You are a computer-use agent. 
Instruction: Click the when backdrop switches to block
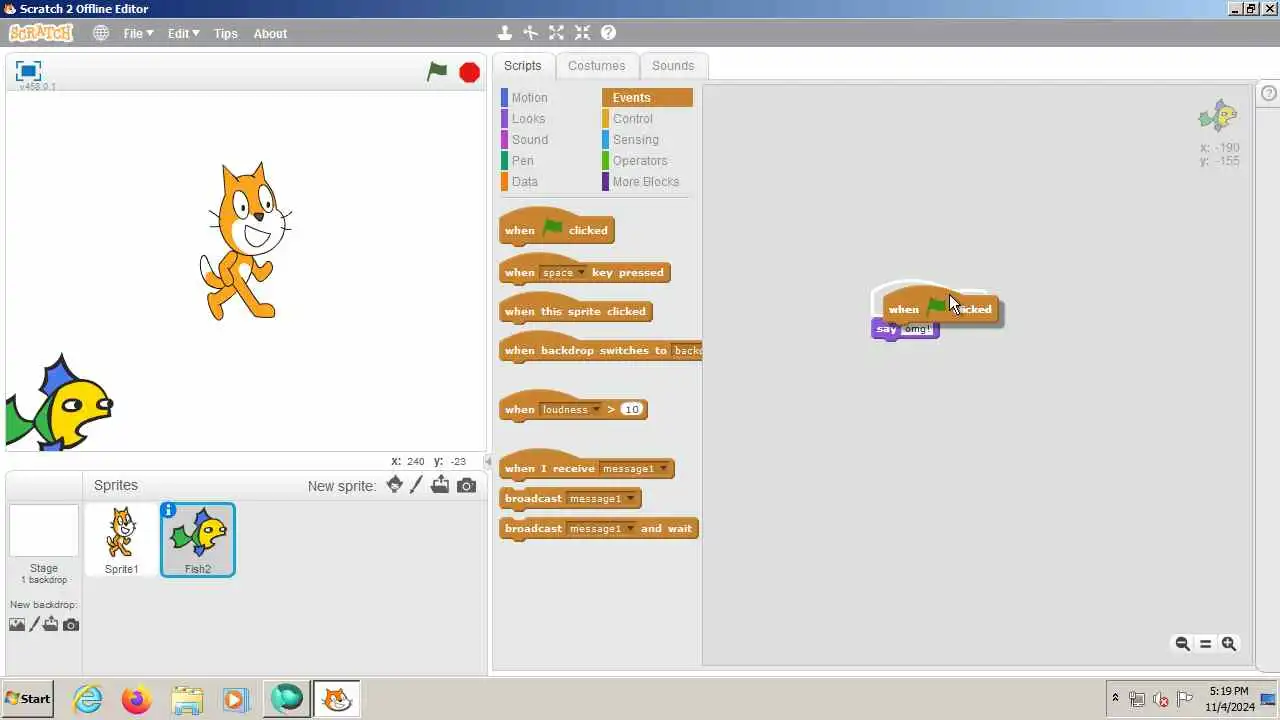click(600, 350)
